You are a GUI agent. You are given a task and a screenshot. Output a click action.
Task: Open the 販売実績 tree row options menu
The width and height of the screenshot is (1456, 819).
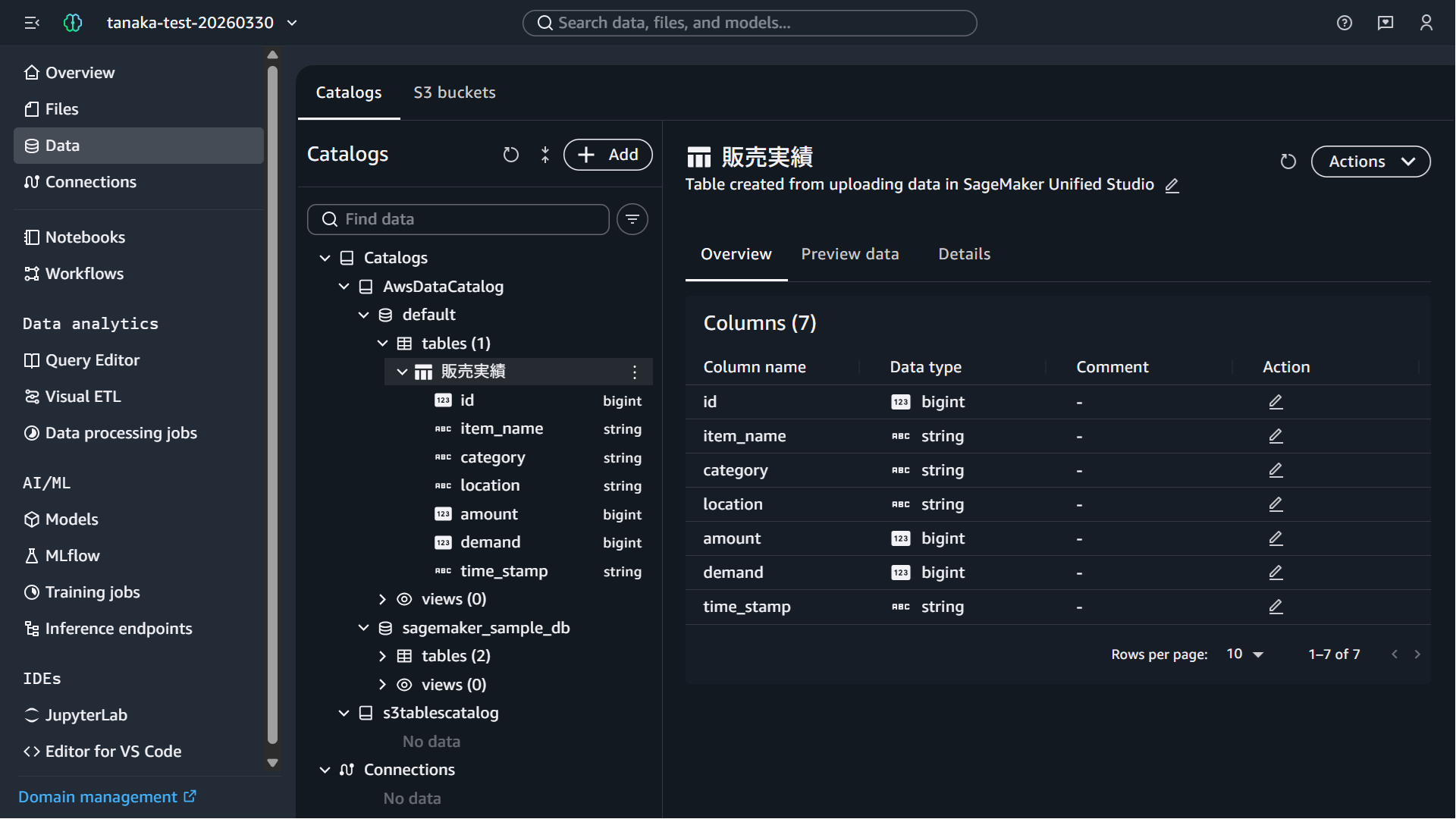635,372
